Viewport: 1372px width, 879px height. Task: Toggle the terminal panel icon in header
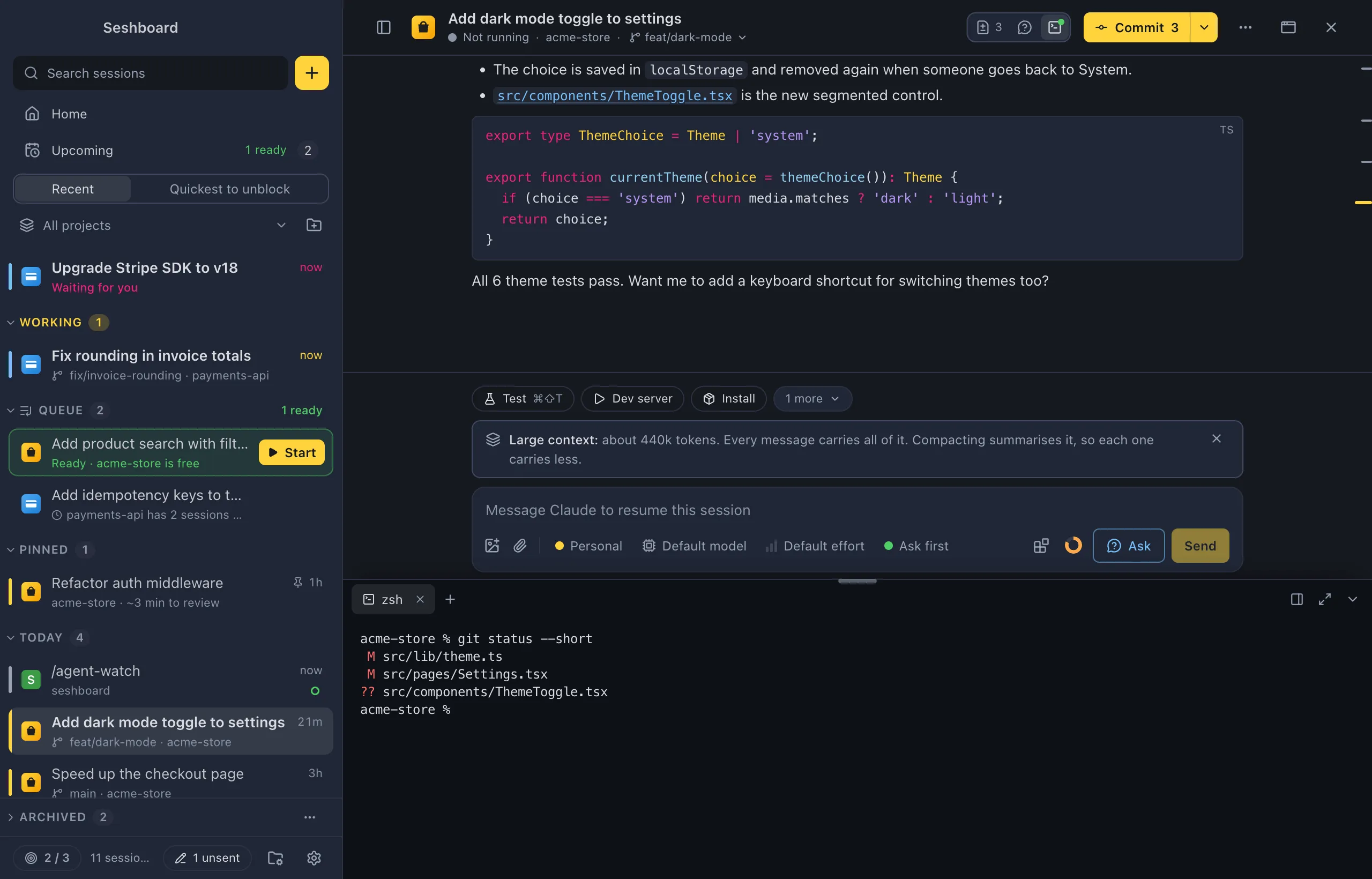pos(1055,27)
